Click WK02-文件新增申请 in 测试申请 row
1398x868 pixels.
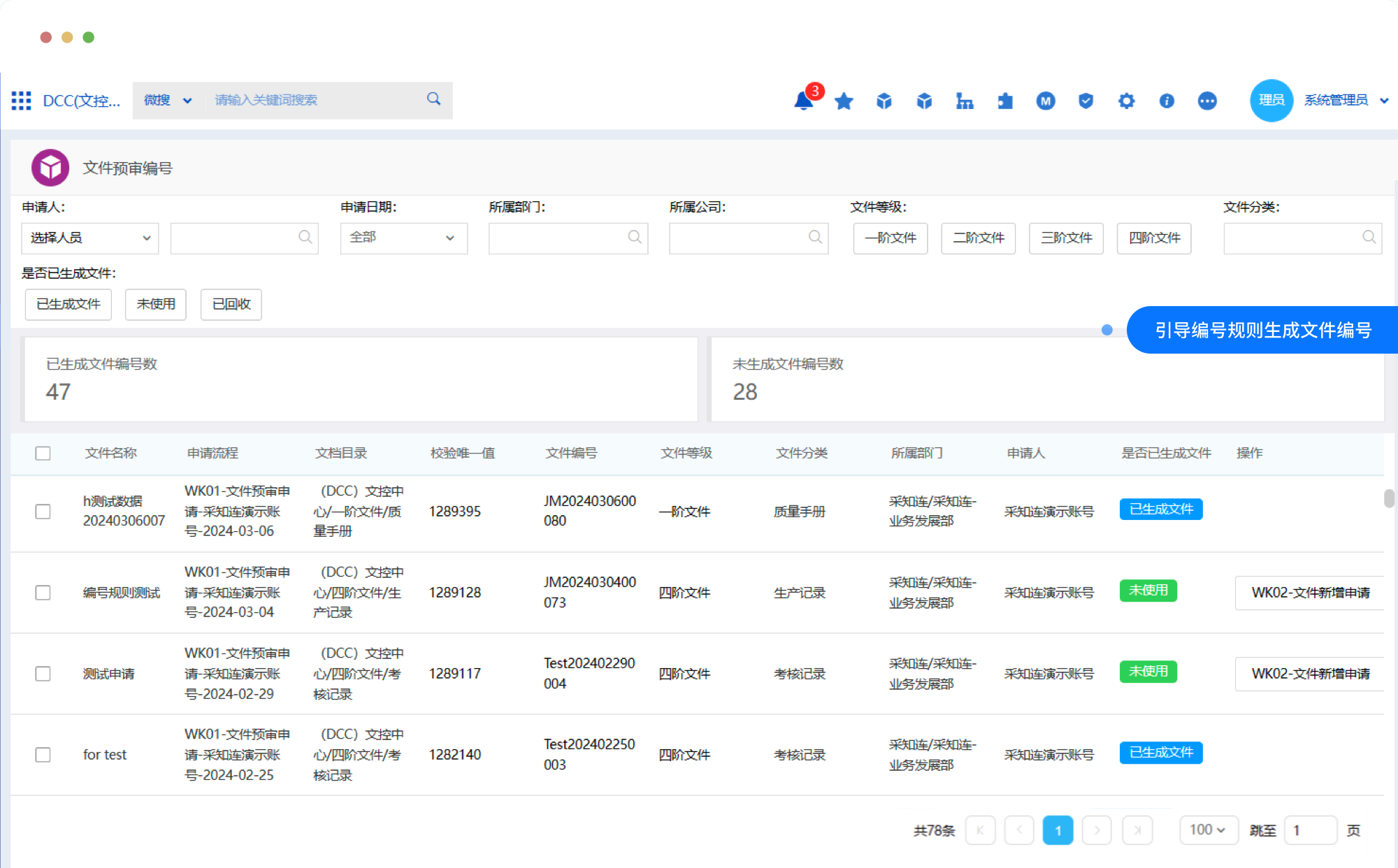click(x=1309, y=674)
